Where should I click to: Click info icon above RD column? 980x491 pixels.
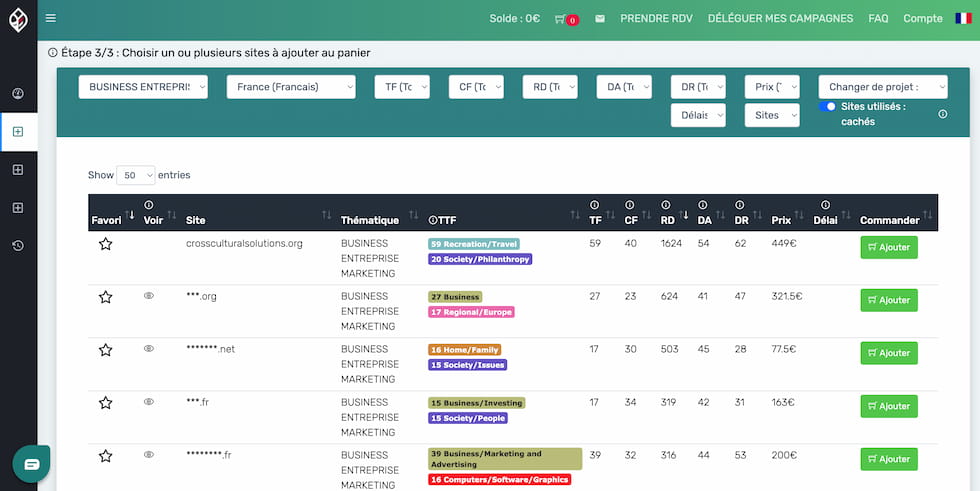click(666, 205)
